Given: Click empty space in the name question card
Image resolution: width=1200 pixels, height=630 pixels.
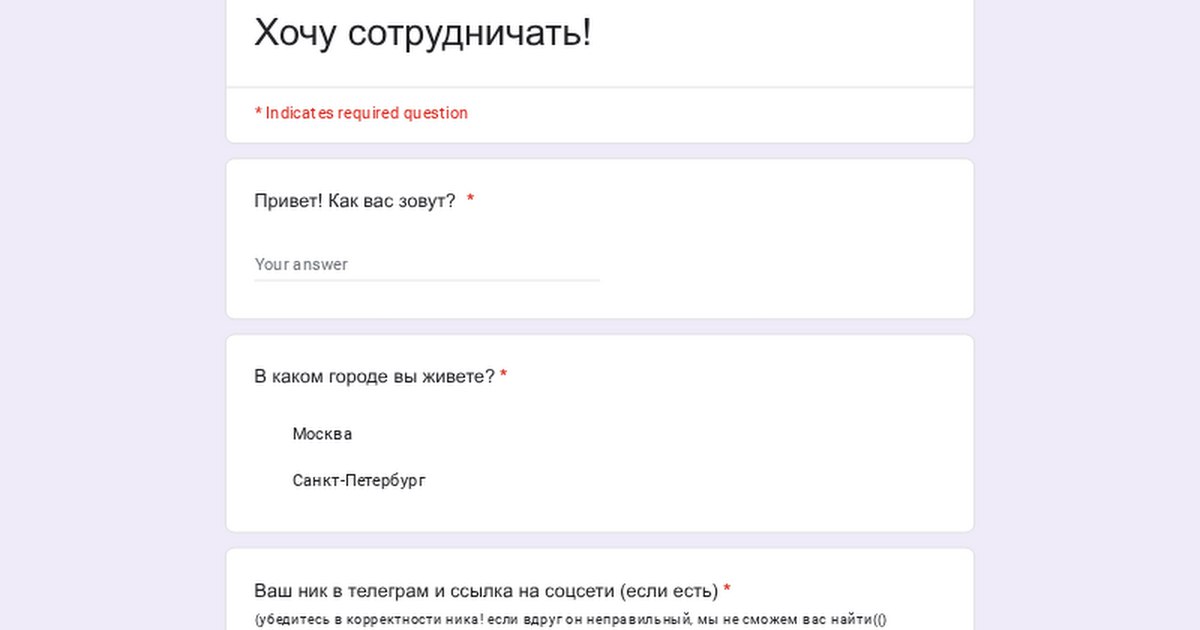Looking at the screenshot, I should (x=780, y=260).
